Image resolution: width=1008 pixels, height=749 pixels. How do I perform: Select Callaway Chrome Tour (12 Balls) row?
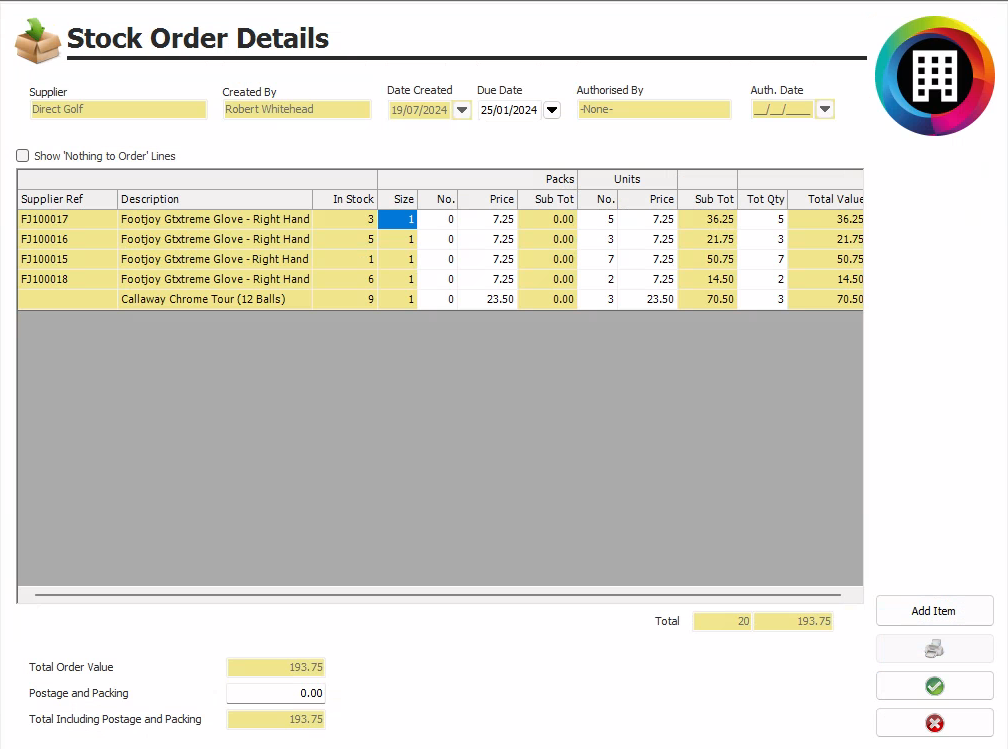coord(440,299)
